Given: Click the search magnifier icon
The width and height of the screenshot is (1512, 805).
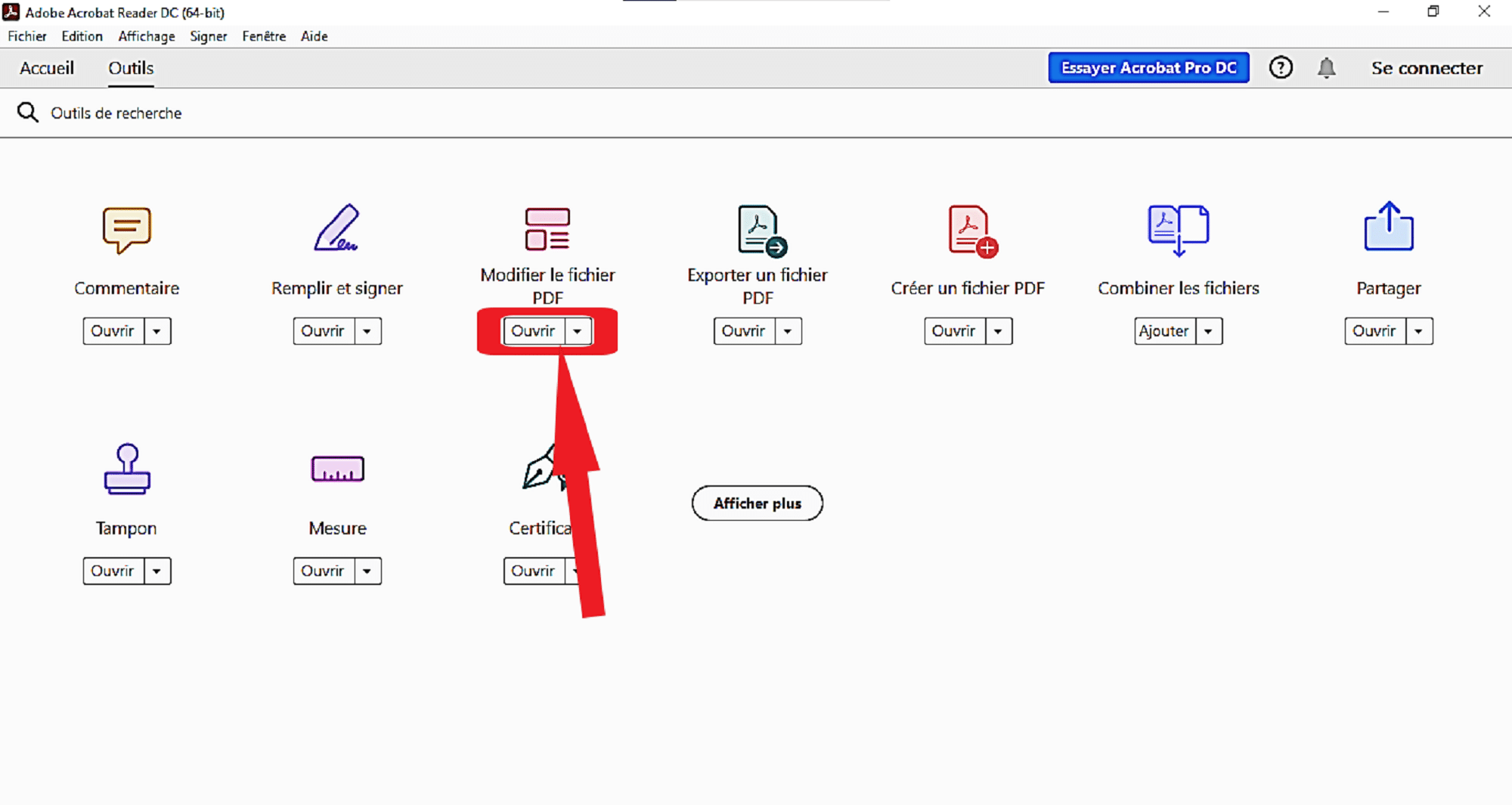Looking at the screenshot, I should pyautogui.click(x=28, y=113).
